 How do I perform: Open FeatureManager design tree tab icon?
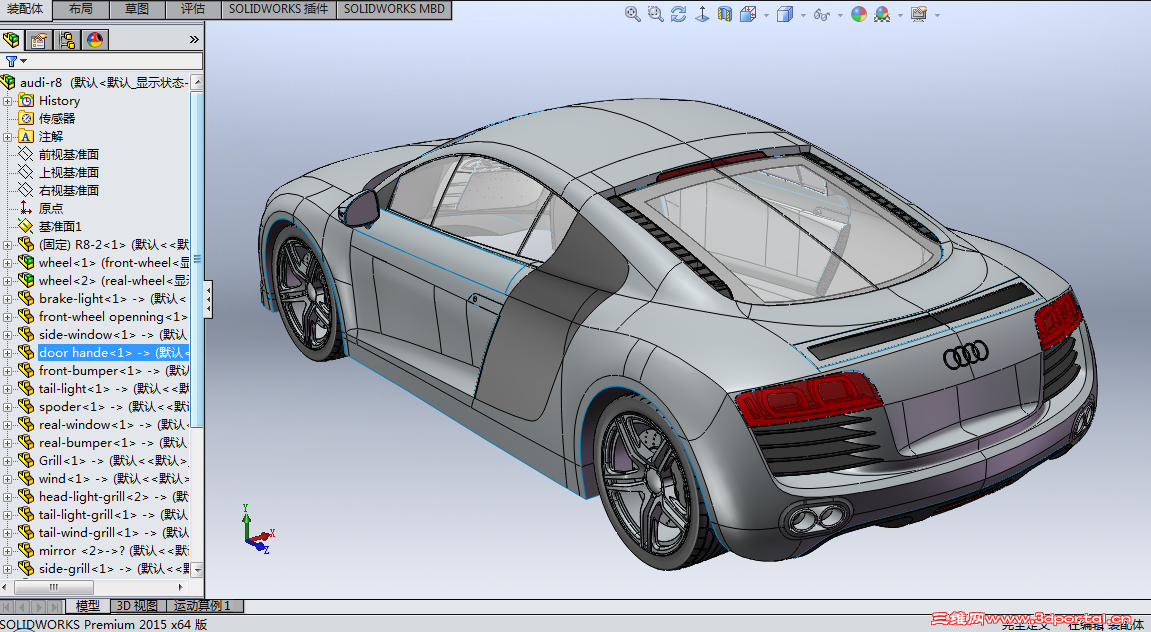coord(11,39)
